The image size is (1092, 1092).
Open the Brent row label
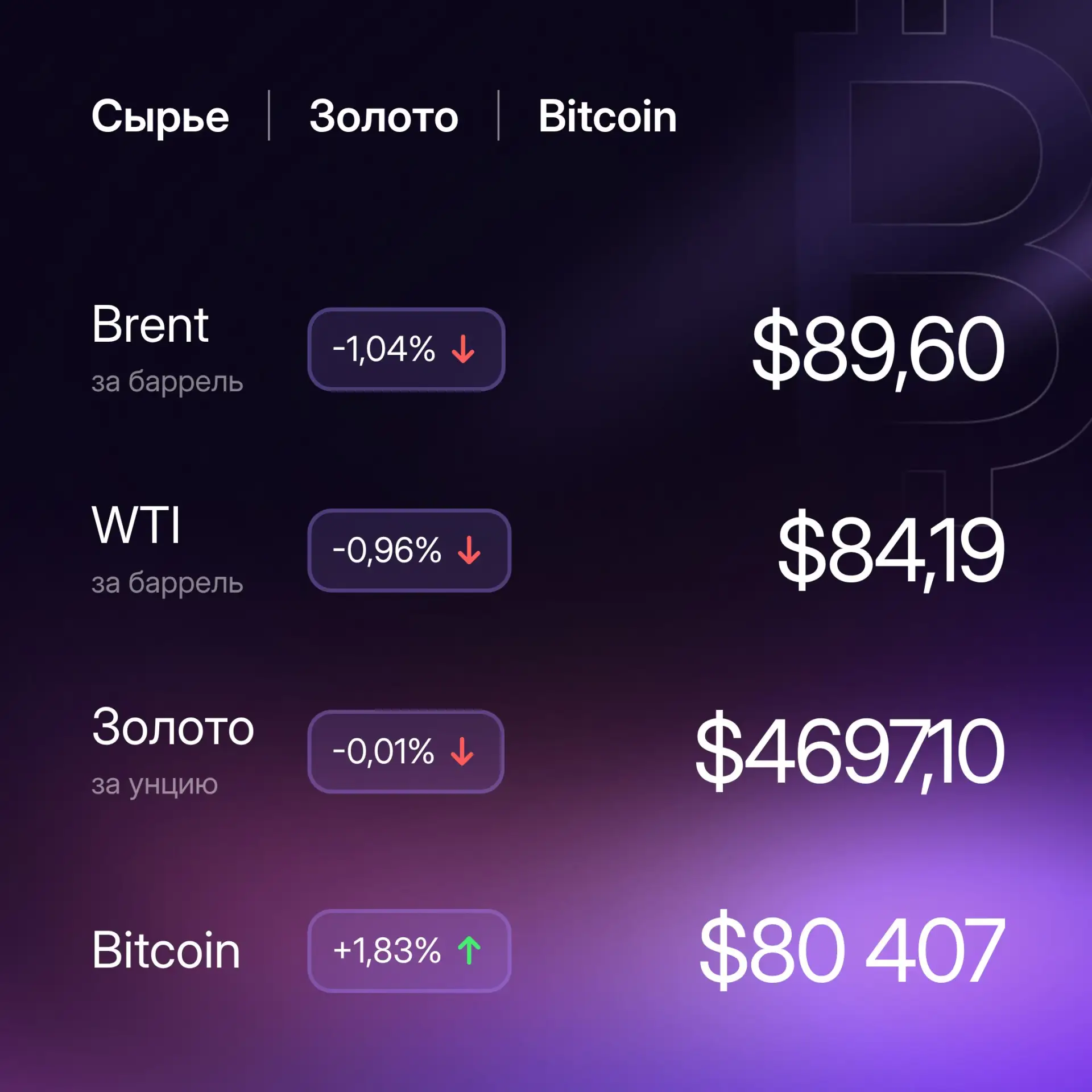150,324
